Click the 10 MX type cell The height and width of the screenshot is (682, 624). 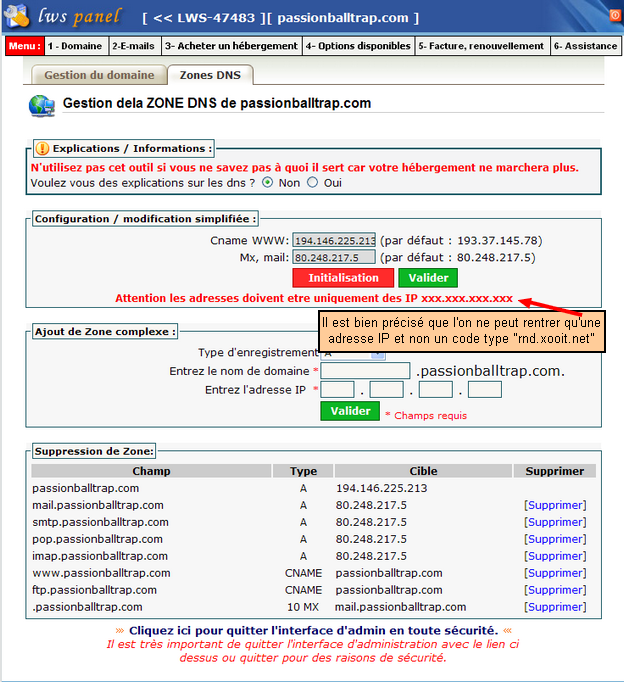tap(303, 607)
